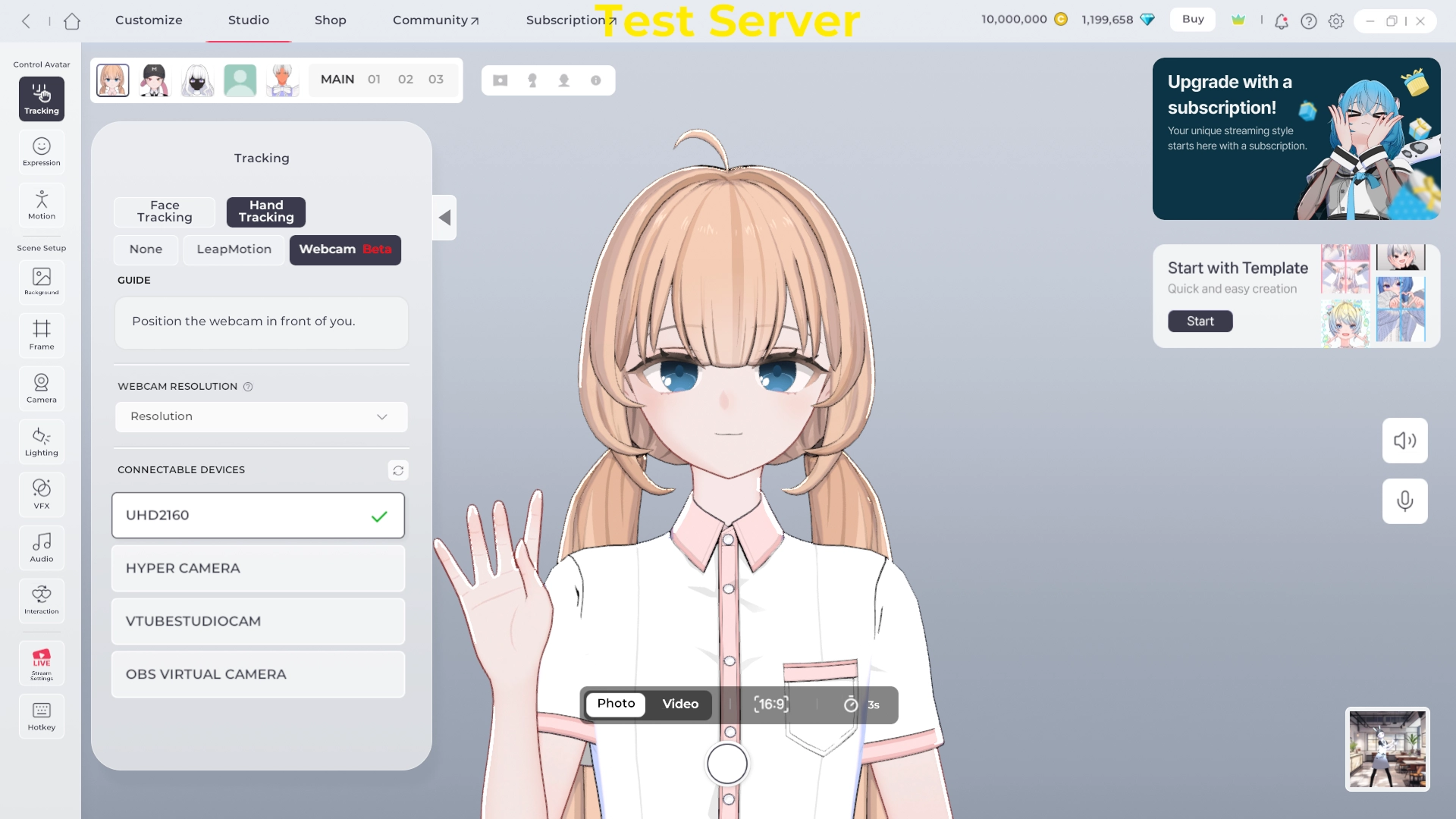Open the Lighting scene settings

coord(42,441)
